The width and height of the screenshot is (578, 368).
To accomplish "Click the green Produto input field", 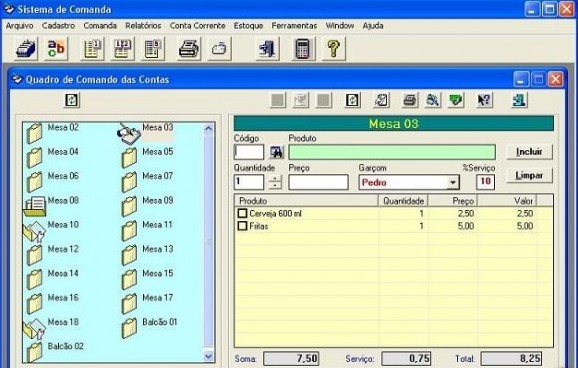I will coord(392,152).
